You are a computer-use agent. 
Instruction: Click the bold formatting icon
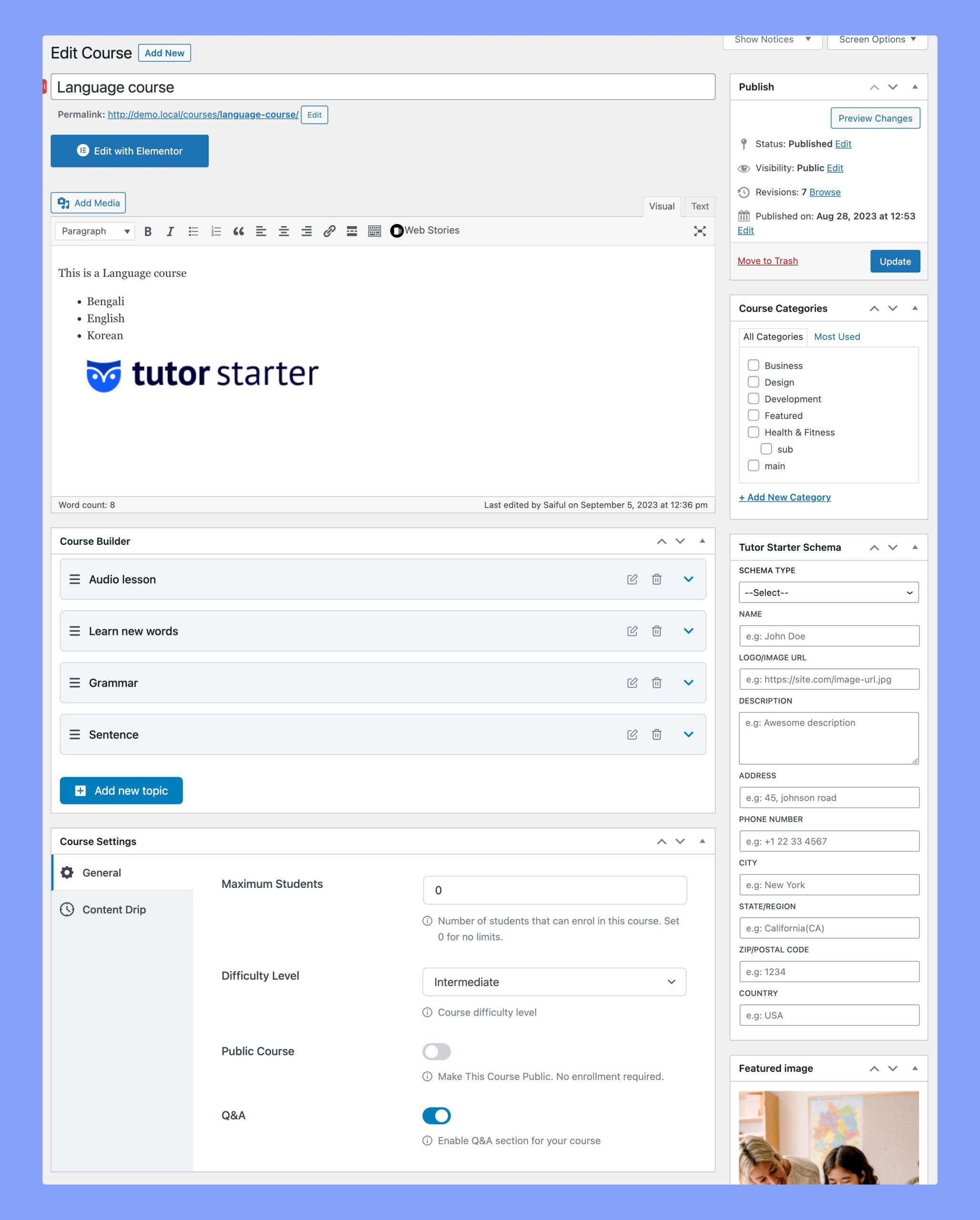pos(147,231)
